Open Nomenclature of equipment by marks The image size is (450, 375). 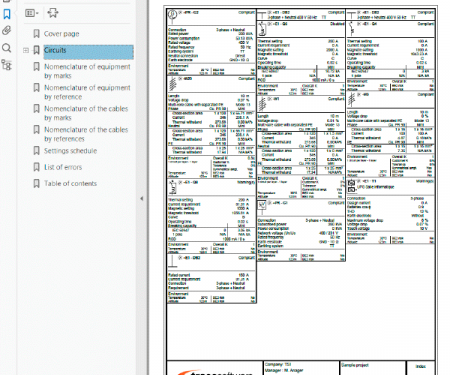pyautogui.click(x=87, y=71)
